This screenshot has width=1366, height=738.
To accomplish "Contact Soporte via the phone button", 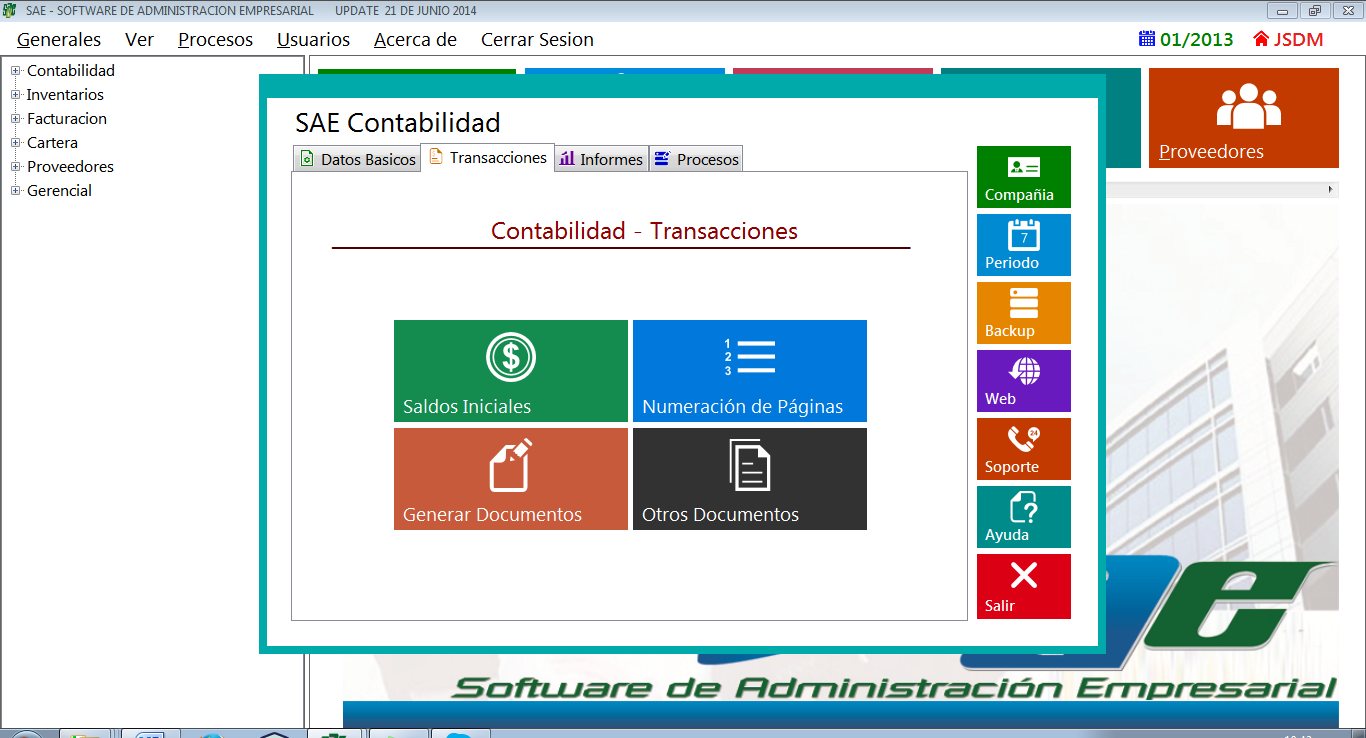I will 1024,449.
